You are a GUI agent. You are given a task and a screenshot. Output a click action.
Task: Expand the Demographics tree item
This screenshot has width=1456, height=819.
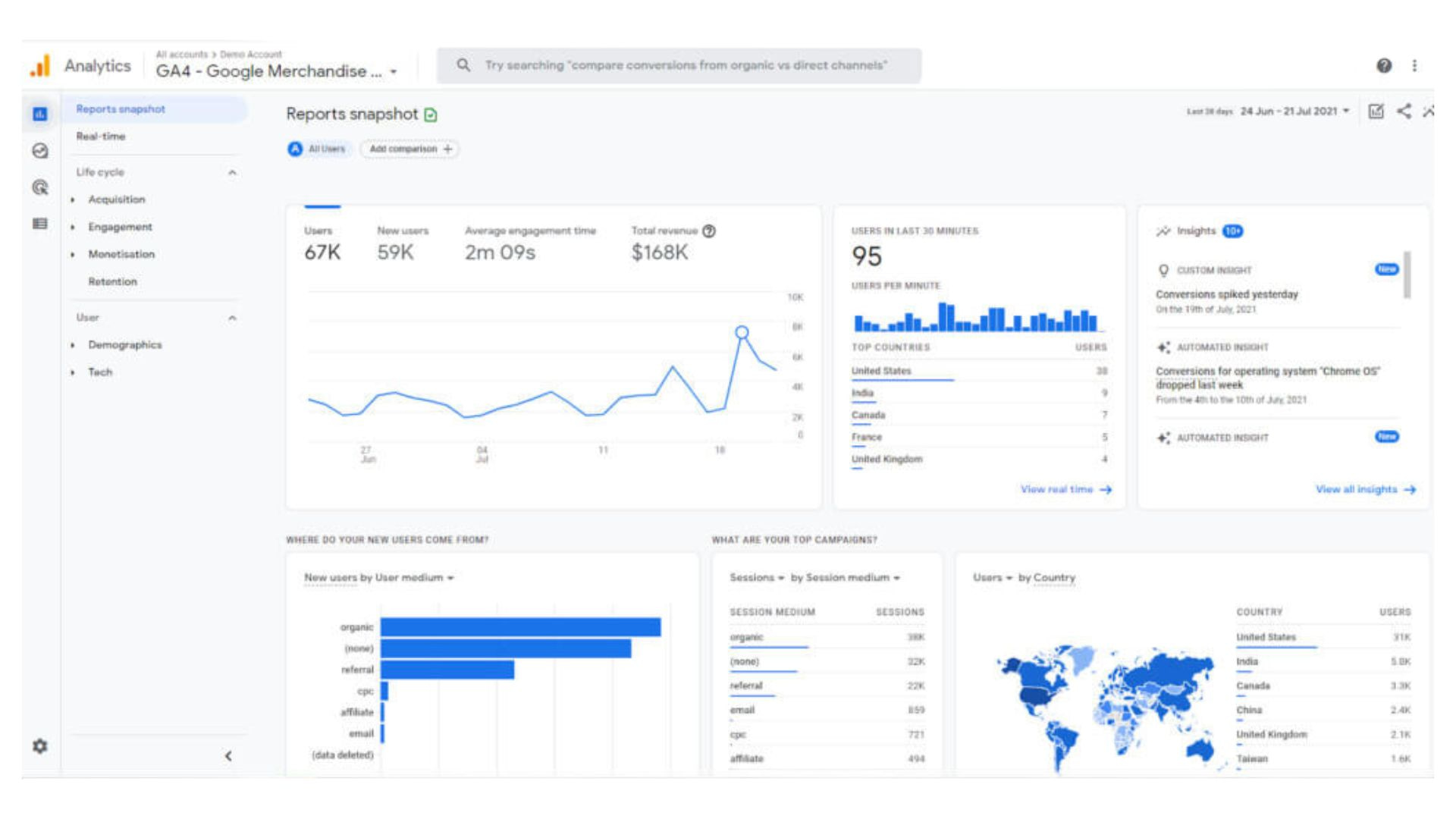click(x=73, y=346)
